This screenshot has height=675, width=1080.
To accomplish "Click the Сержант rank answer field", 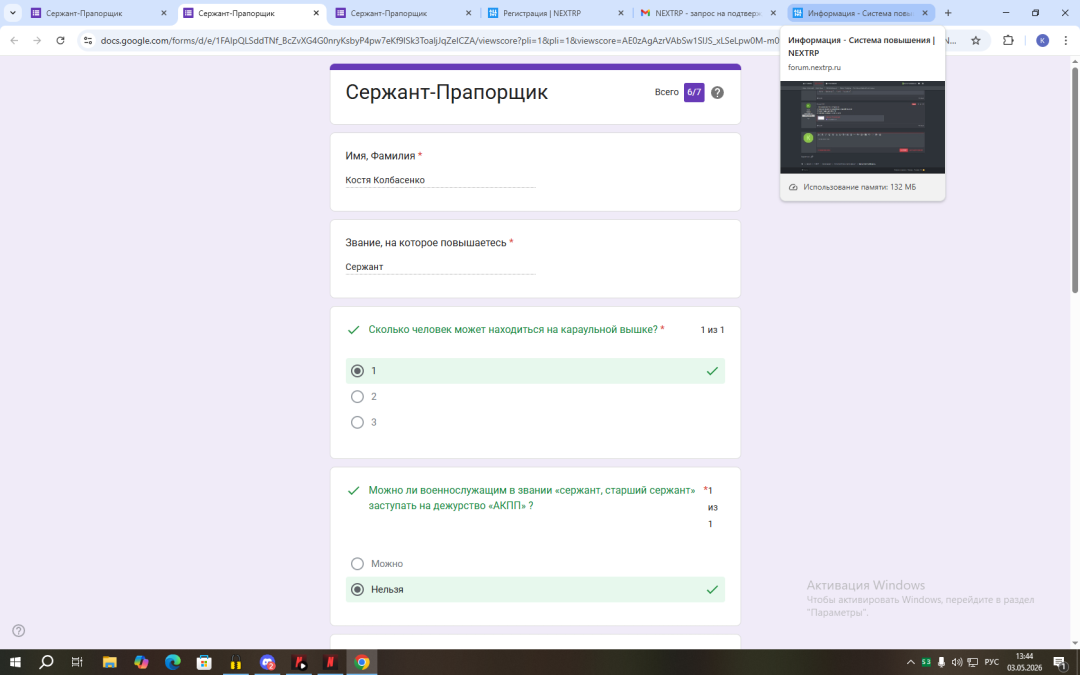I will (440, 267).
